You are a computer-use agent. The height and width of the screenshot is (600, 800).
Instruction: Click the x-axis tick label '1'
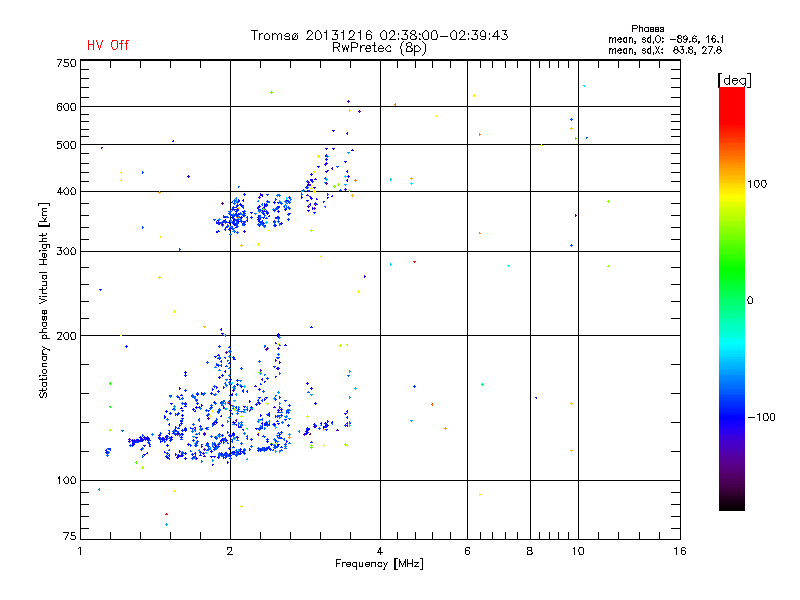point(80,551)
